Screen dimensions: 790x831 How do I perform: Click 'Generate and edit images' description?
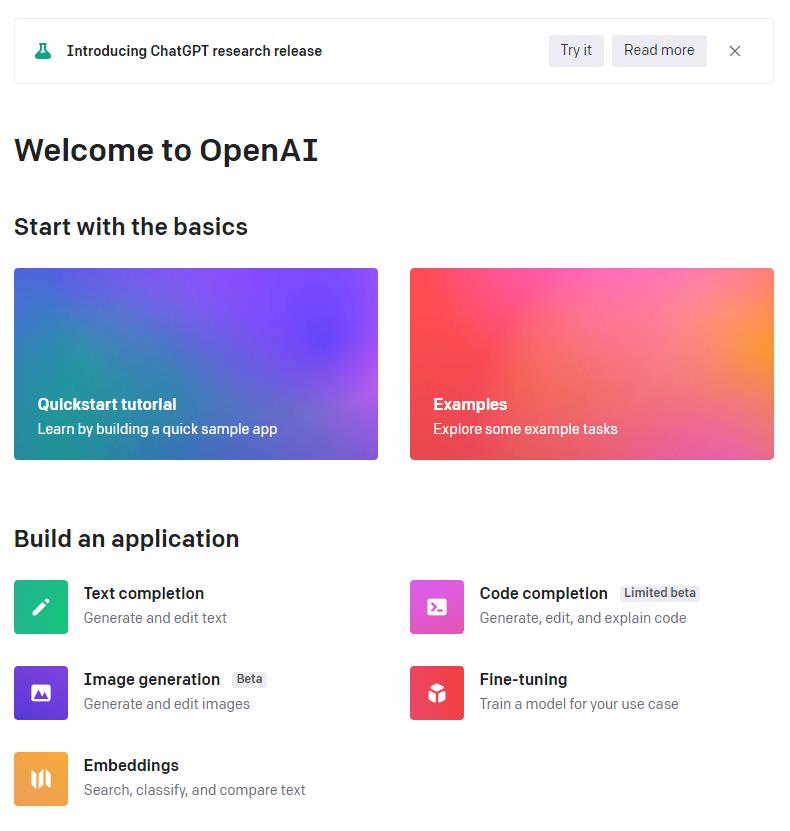click(x=167, y=704)
